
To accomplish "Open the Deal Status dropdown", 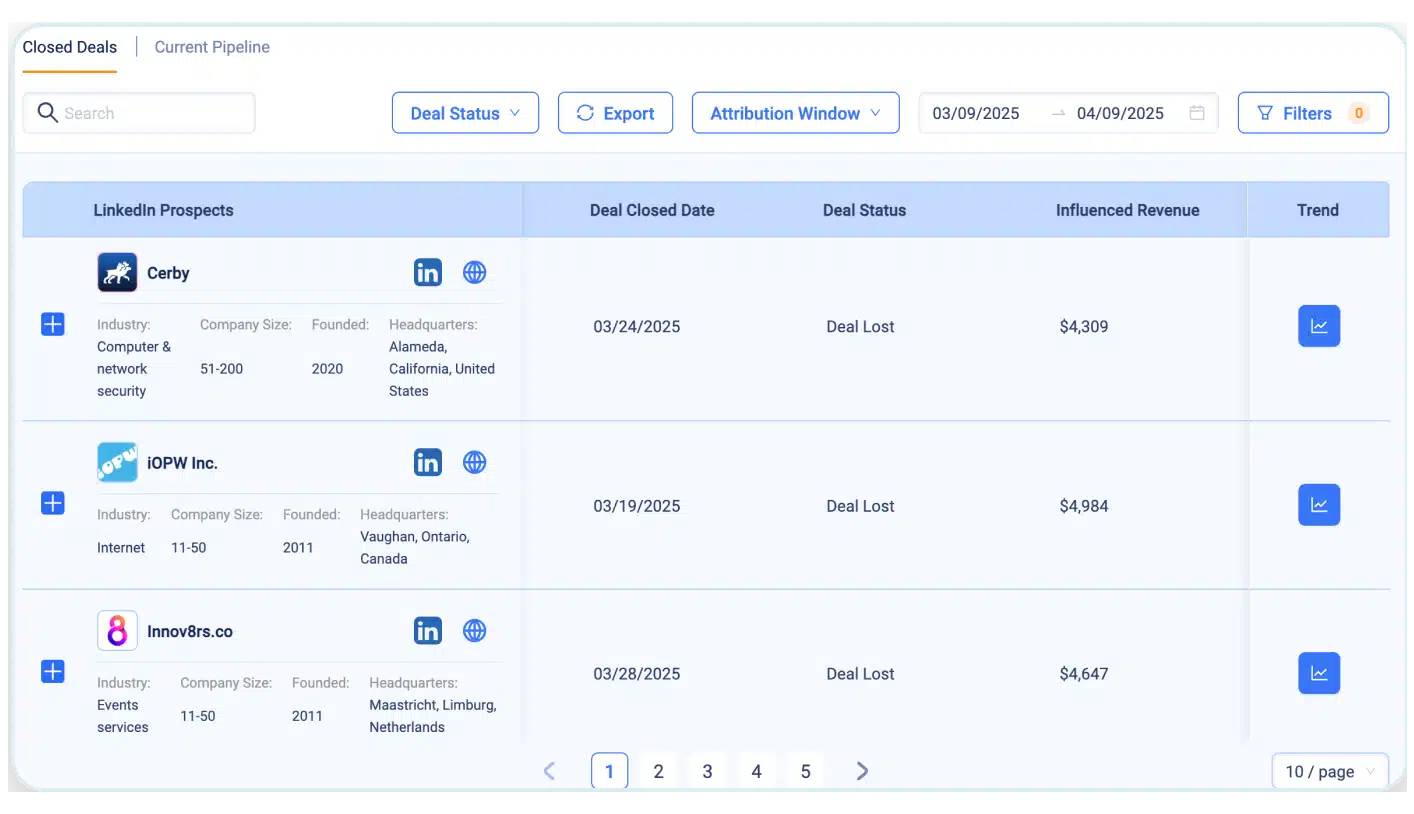I will click(465, 113).
